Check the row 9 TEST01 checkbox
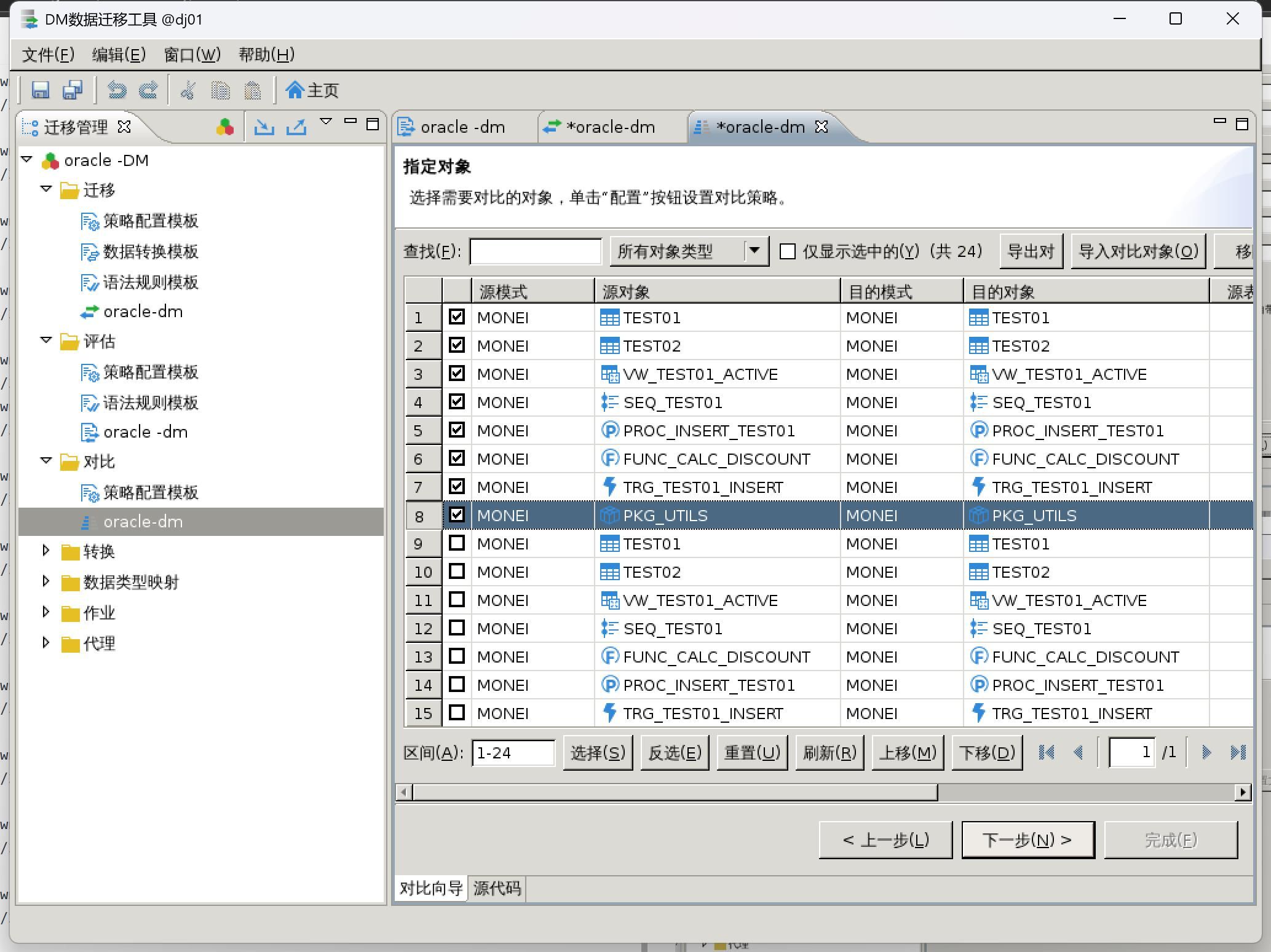The image size is (1271, 952). pos(456,543)
